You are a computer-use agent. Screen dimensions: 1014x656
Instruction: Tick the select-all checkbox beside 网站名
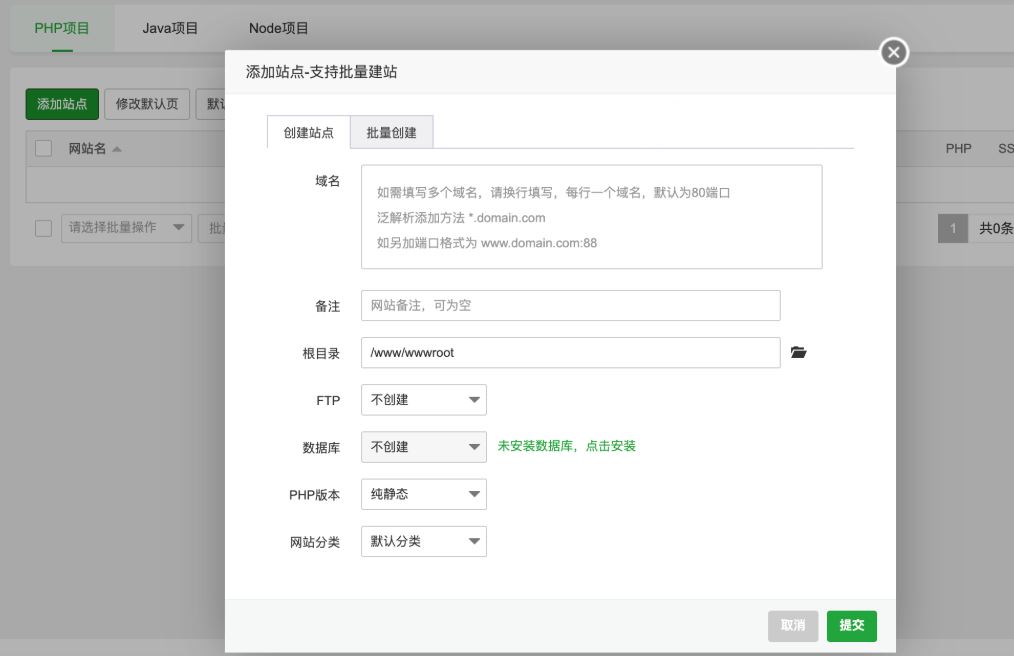coord(43,148)
